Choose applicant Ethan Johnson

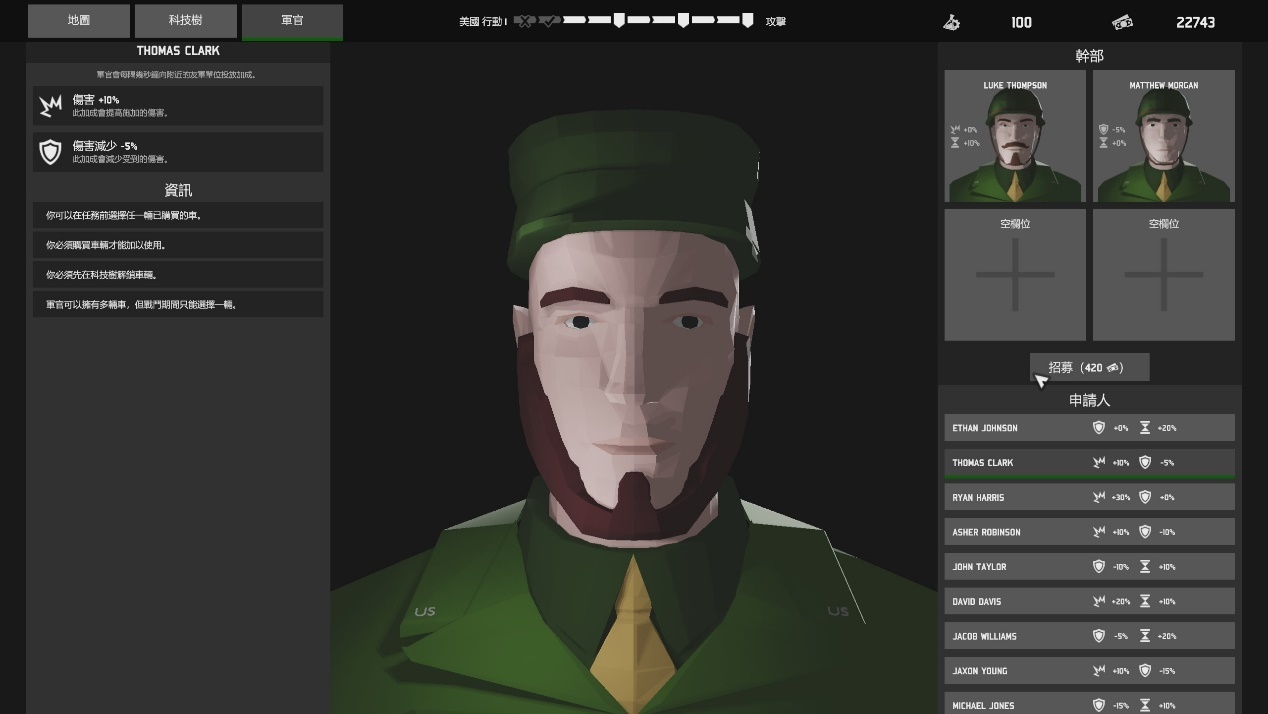click(1089, 428)
